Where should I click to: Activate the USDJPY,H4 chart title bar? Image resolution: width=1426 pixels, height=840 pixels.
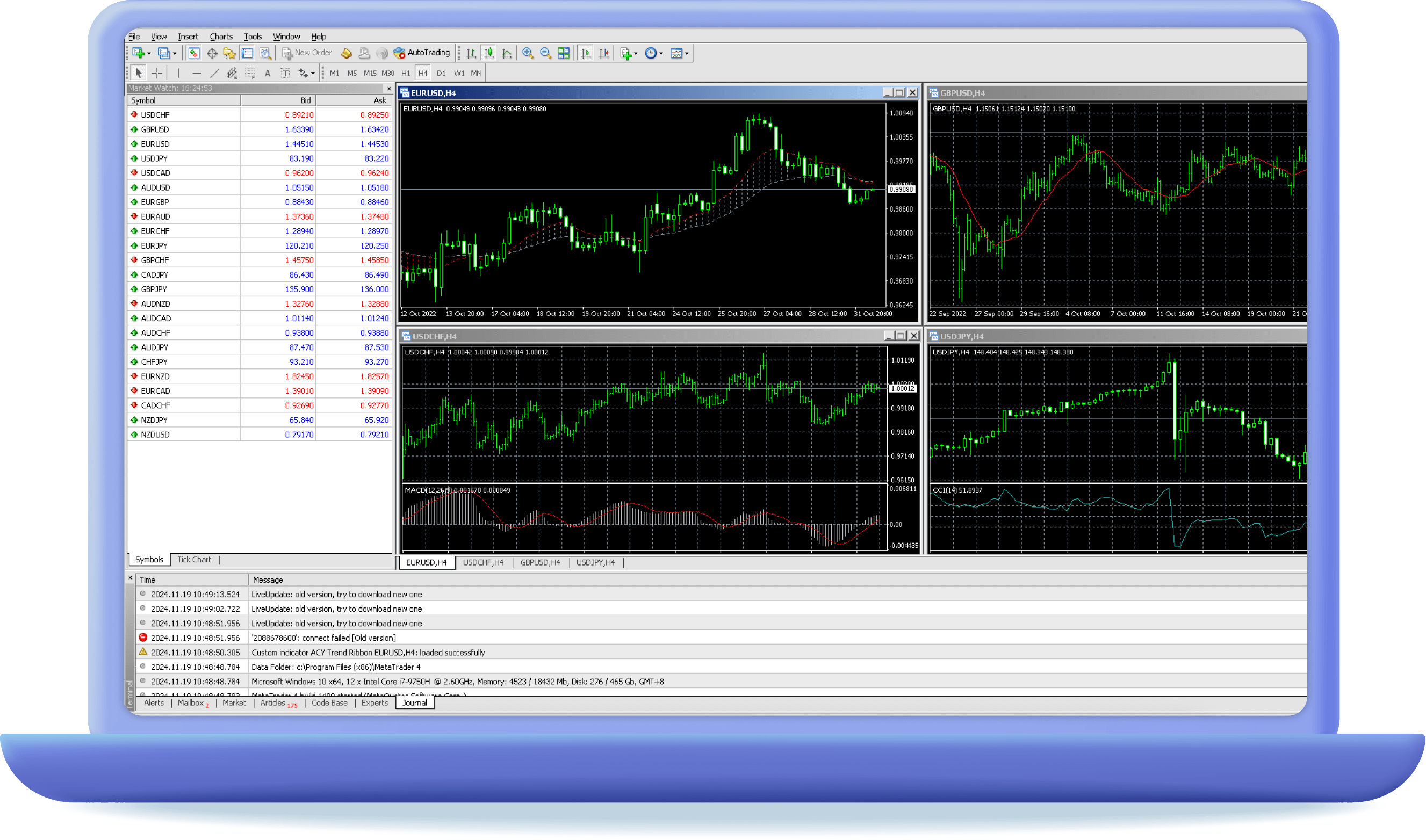point(1117,336)
